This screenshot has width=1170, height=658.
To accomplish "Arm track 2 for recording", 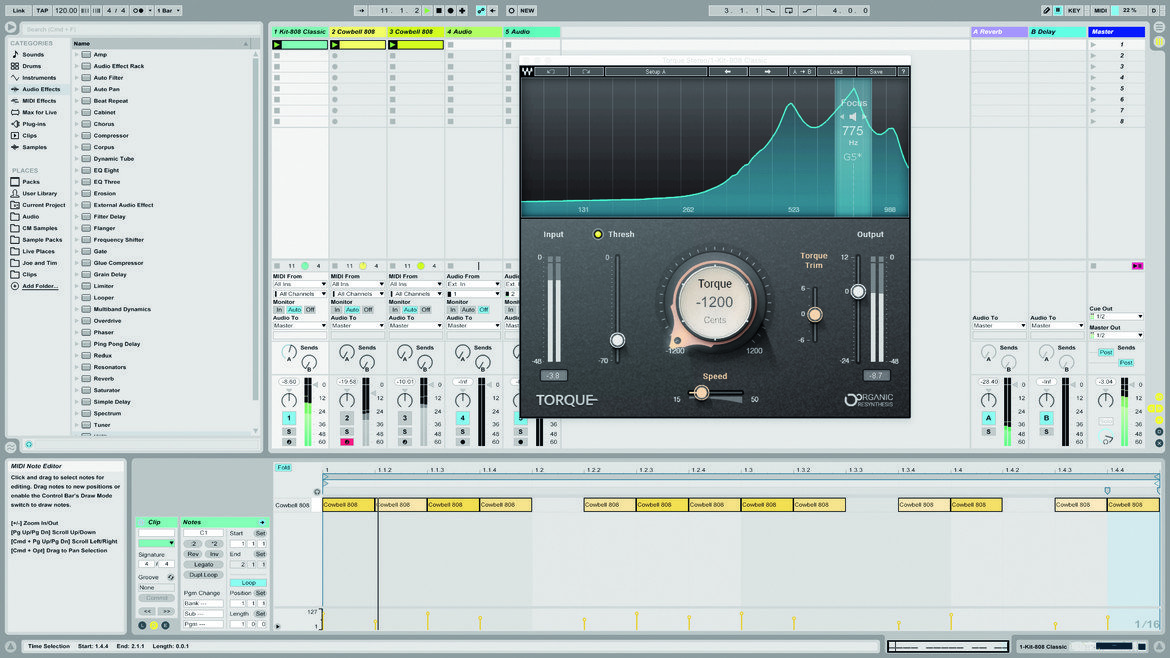I will pos(347,442).
